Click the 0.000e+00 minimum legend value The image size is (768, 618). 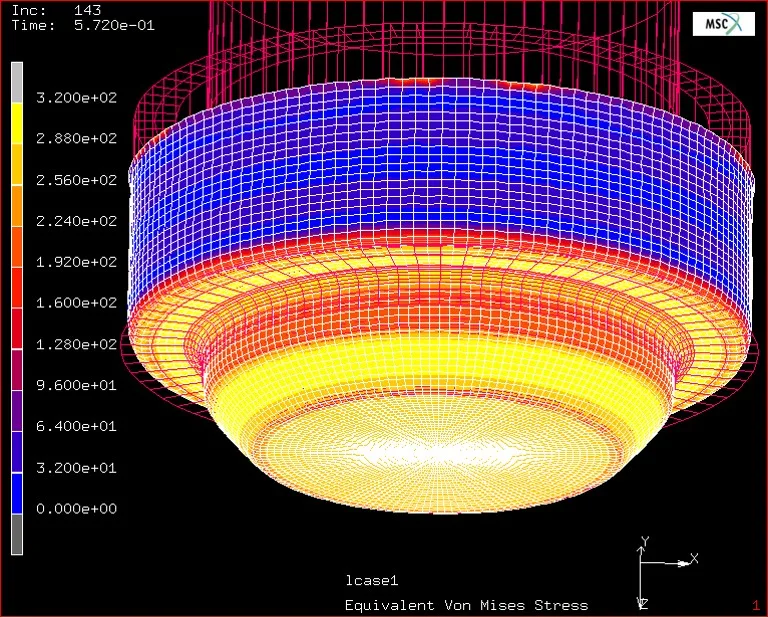(x=76, y=509)
